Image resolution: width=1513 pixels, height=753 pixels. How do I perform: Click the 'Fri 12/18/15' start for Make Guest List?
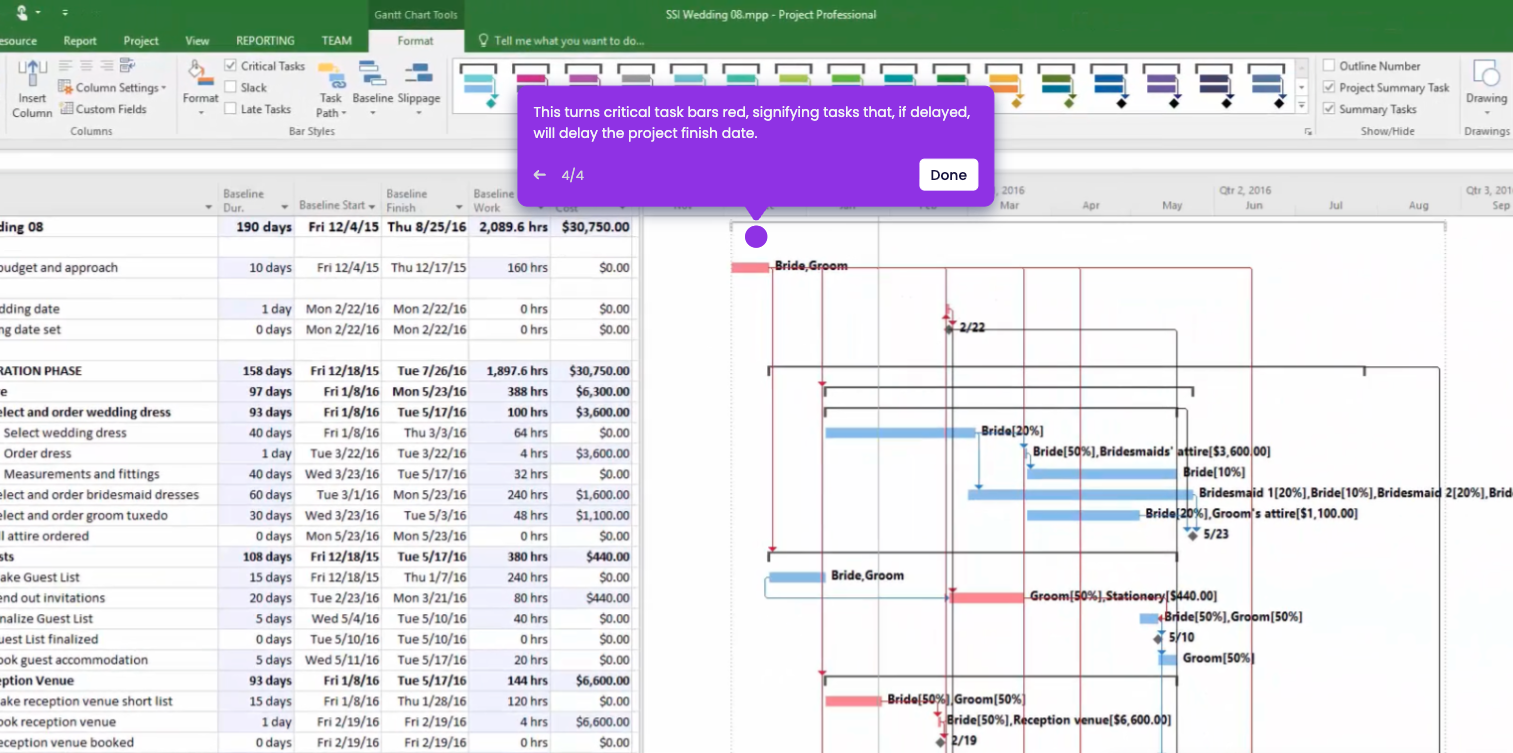338,577
